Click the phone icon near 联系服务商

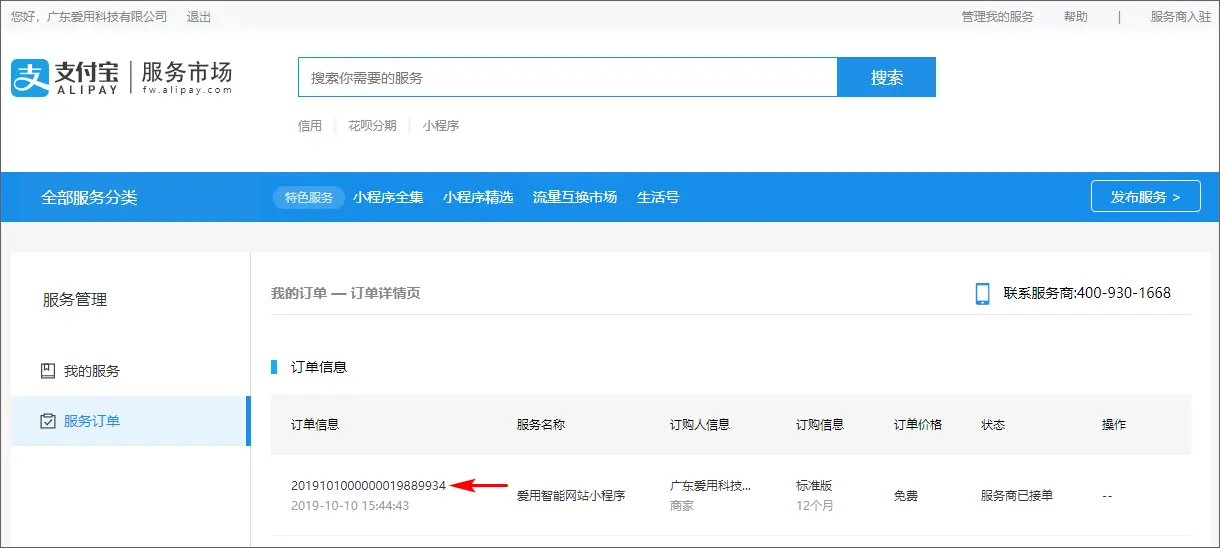coord(982,293)
